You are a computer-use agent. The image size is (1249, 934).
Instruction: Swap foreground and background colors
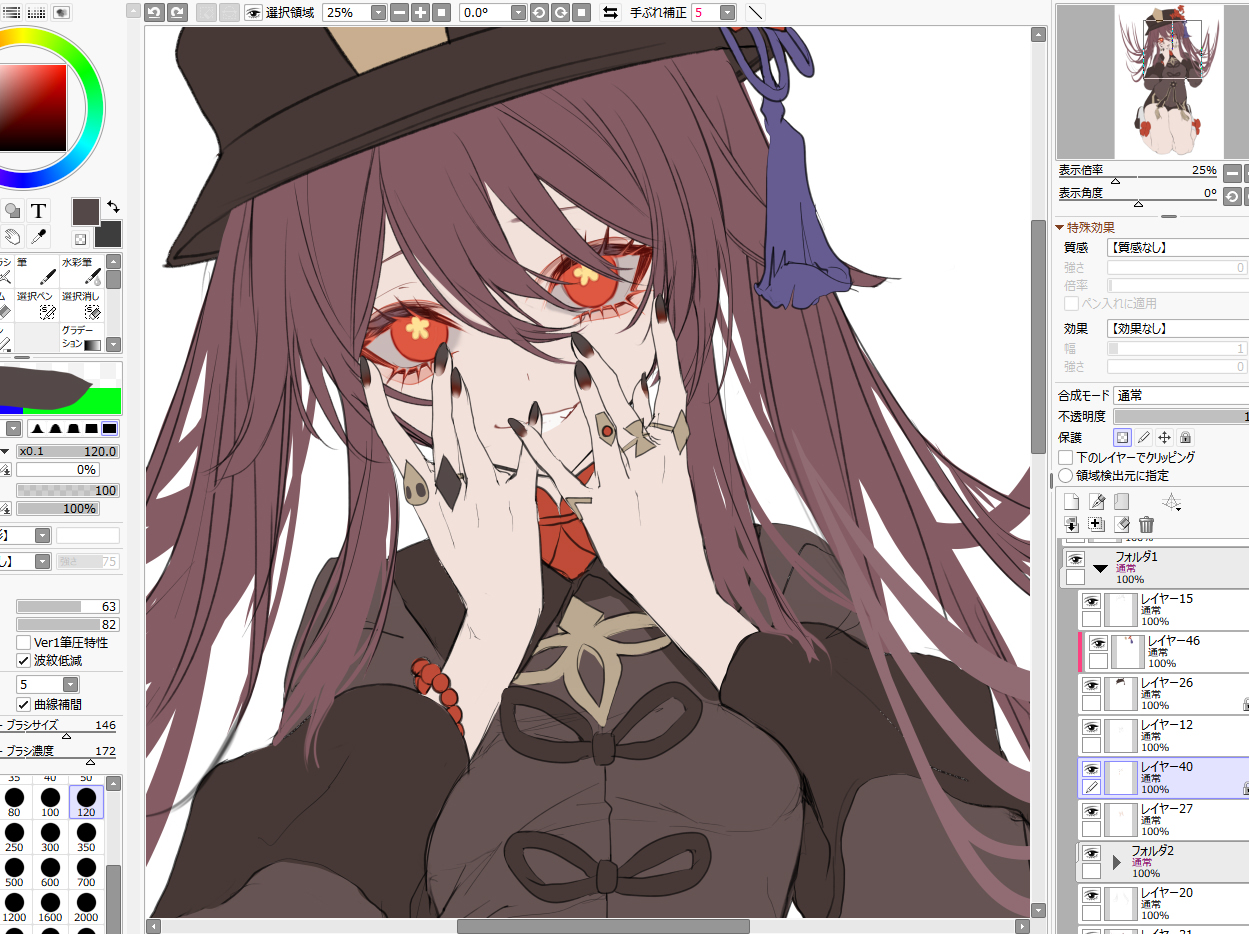pyautogui.click(x=113, y=206)
